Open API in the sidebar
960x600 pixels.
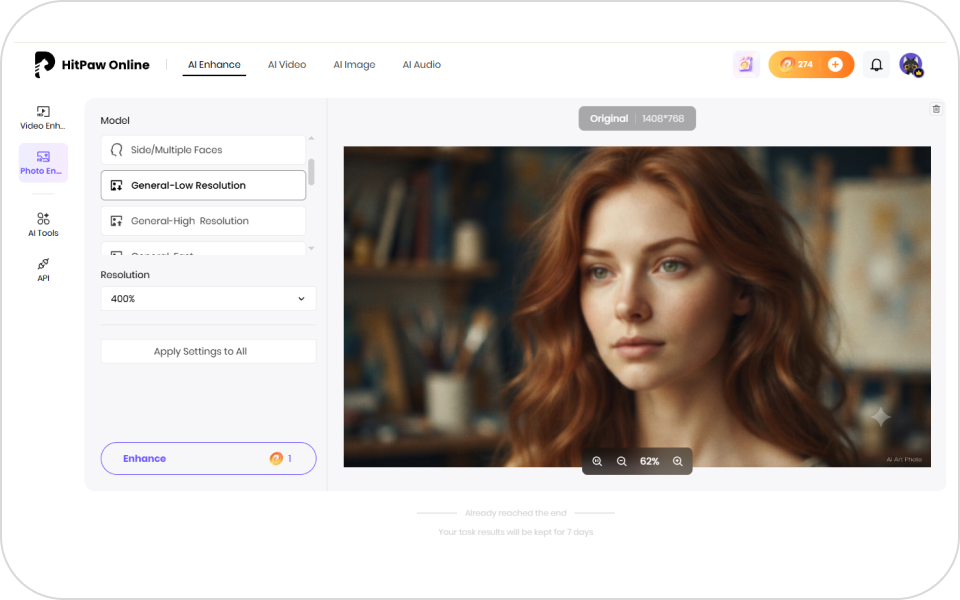coord(43,270)
